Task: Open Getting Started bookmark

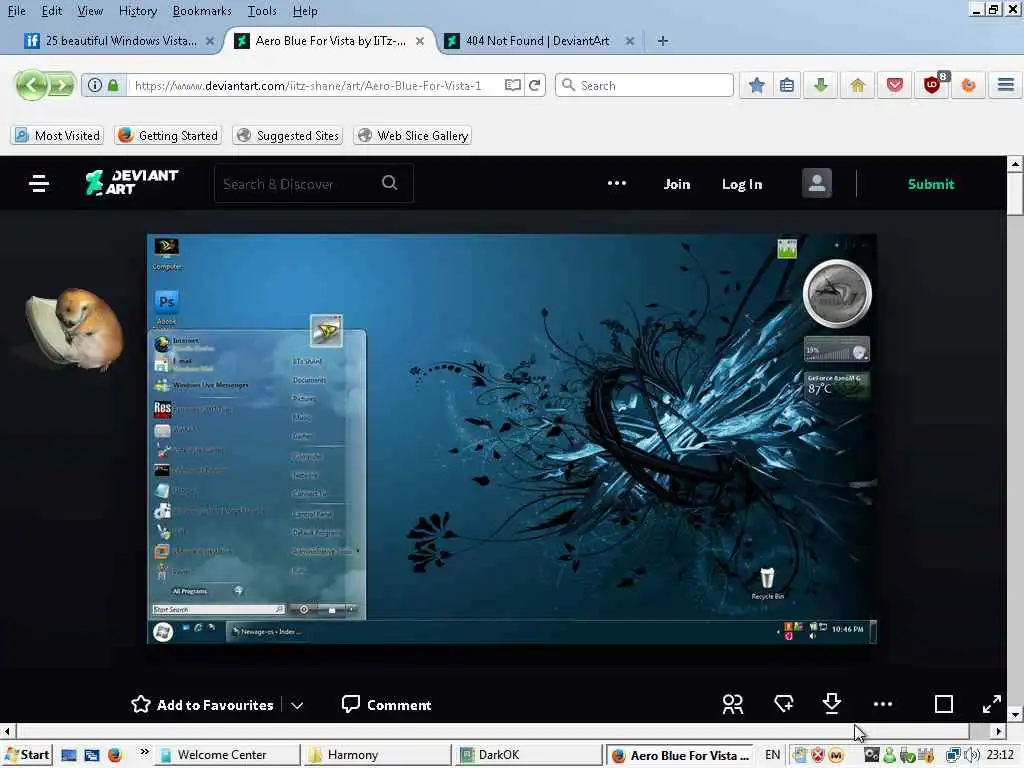Action: tap(168, 135)
